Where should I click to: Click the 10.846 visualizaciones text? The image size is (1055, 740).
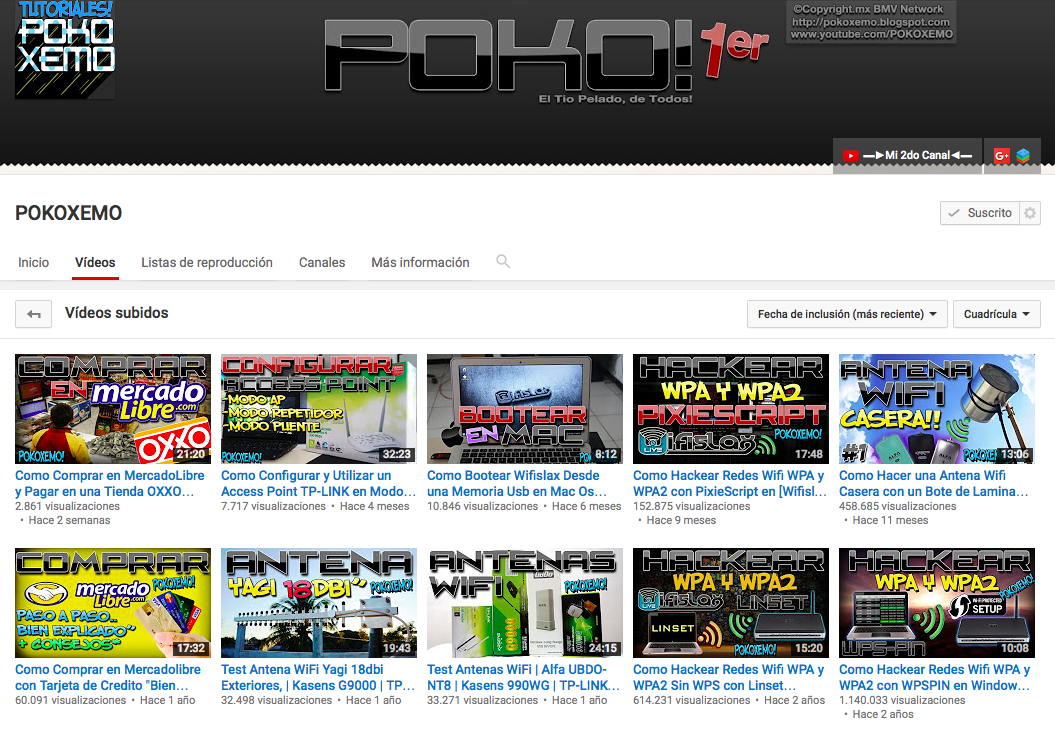tap(482, 506)
